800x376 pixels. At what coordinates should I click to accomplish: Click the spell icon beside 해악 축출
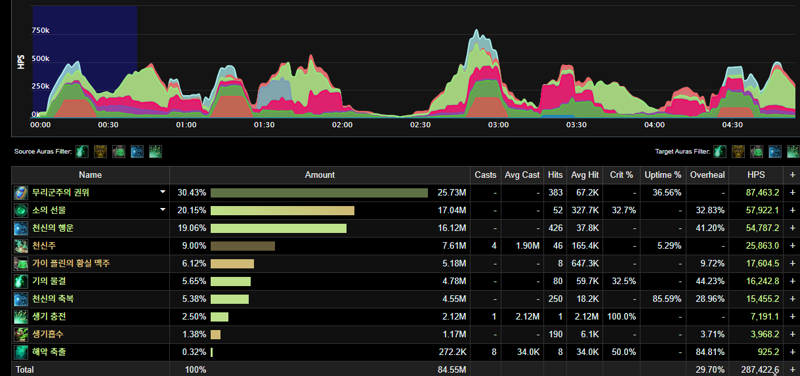pyautogui.click(x=21, y=352)
